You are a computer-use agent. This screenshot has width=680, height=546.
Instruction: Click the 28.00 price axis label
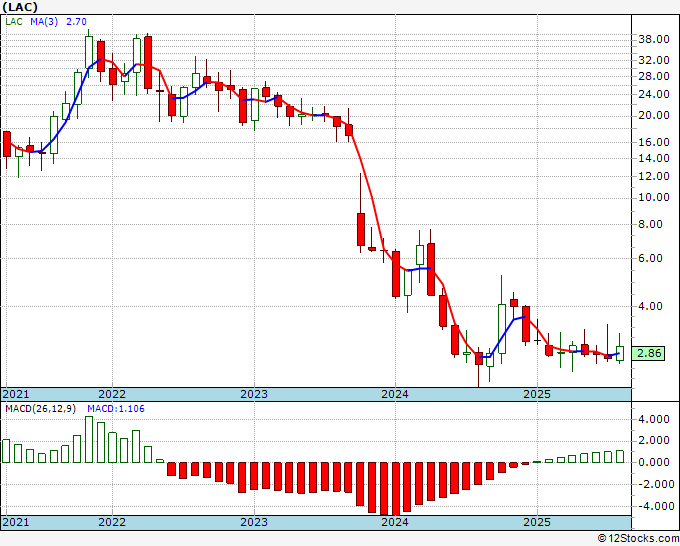pyautogui.click(x=654, y=76)
